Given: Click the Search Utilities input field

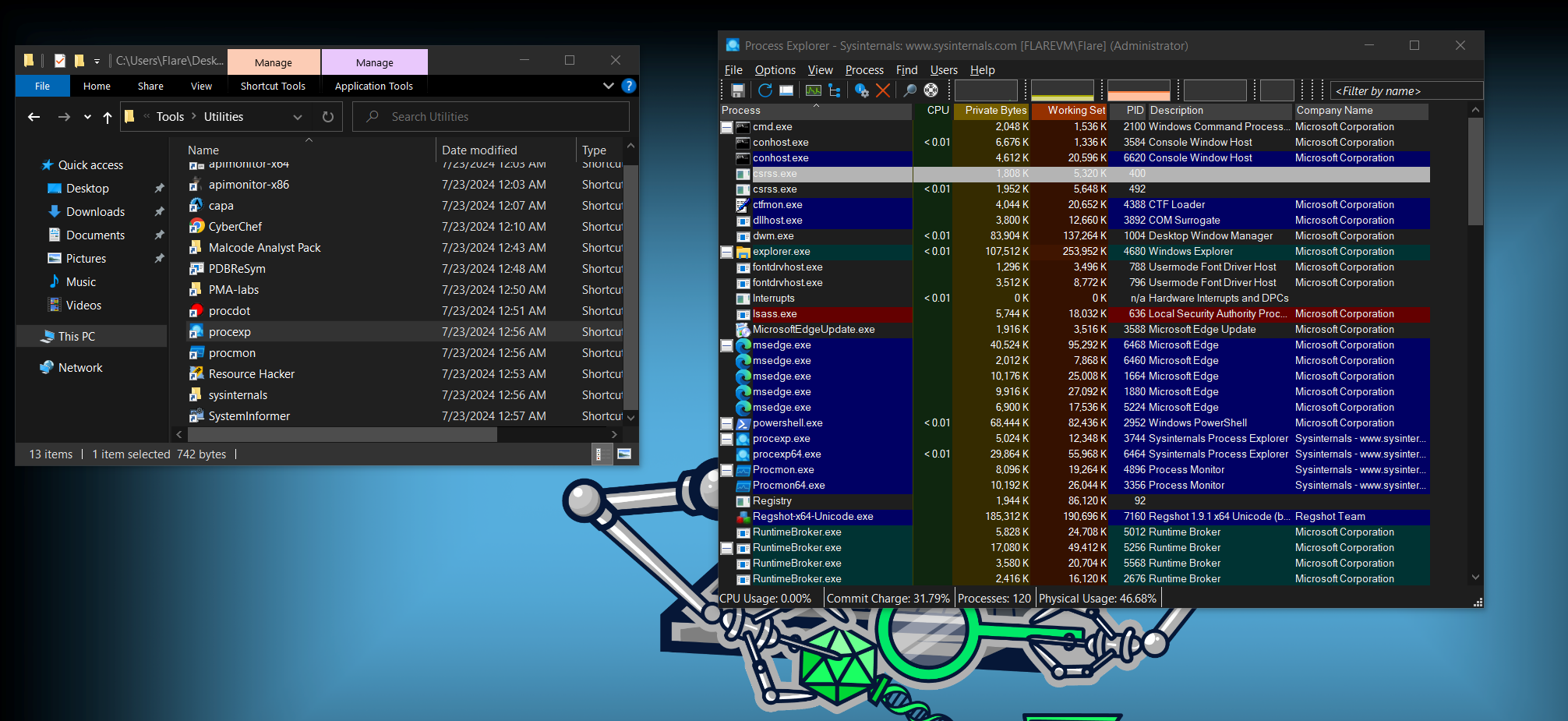Looking at the screenshot, I should (491, 117).
